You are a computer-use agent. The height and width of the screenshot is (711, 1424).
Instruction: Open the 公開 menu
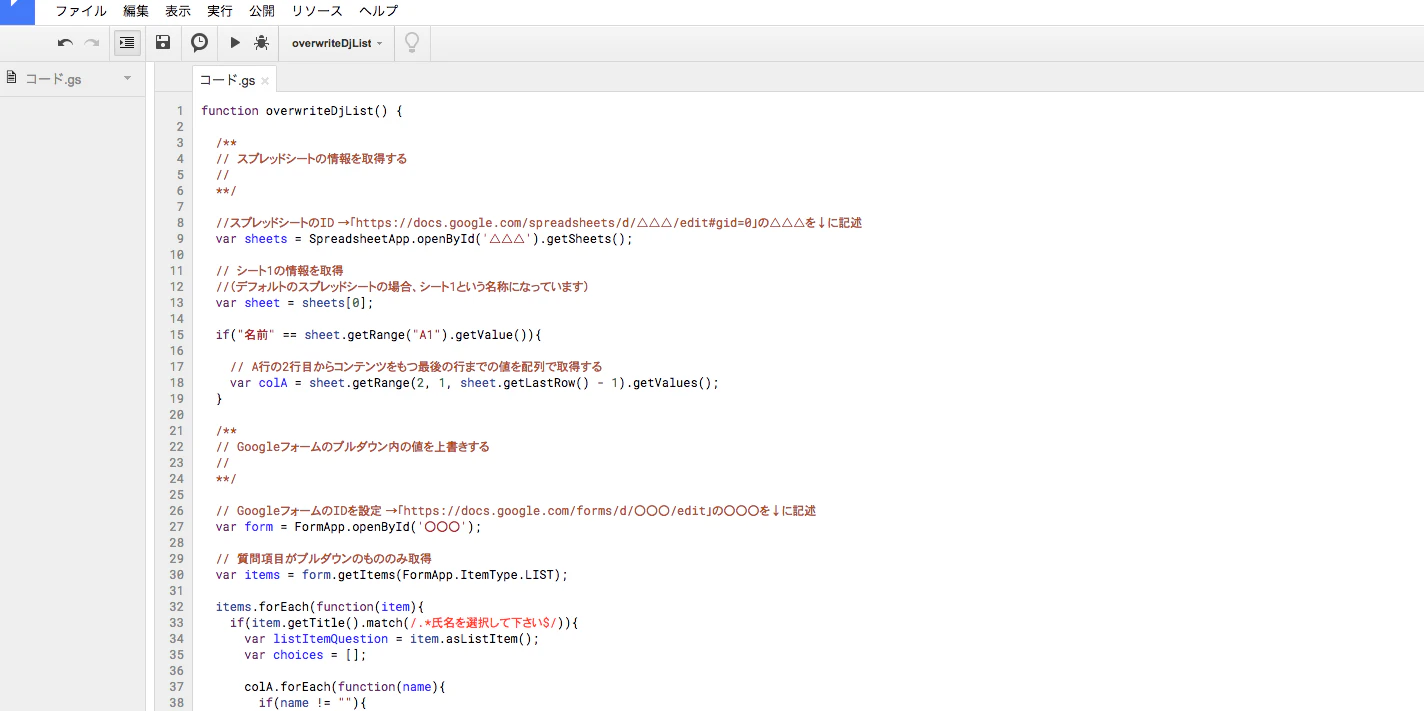point(262,11)
